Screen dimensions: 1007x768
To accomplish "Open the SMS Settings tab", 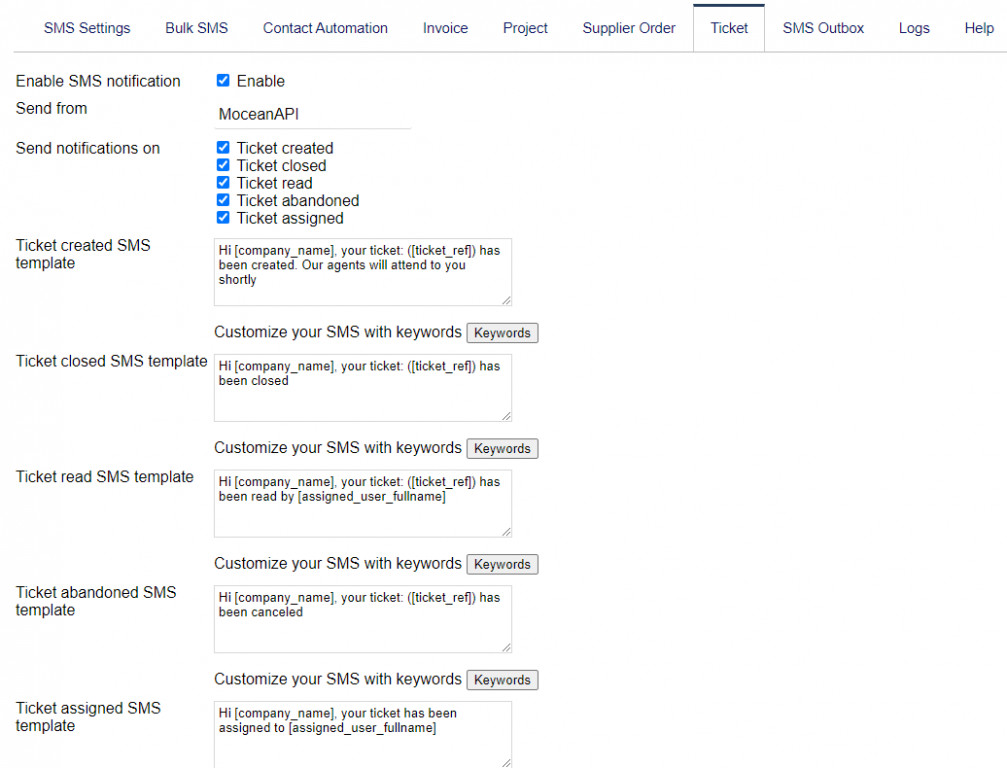I will coord(87,28).
